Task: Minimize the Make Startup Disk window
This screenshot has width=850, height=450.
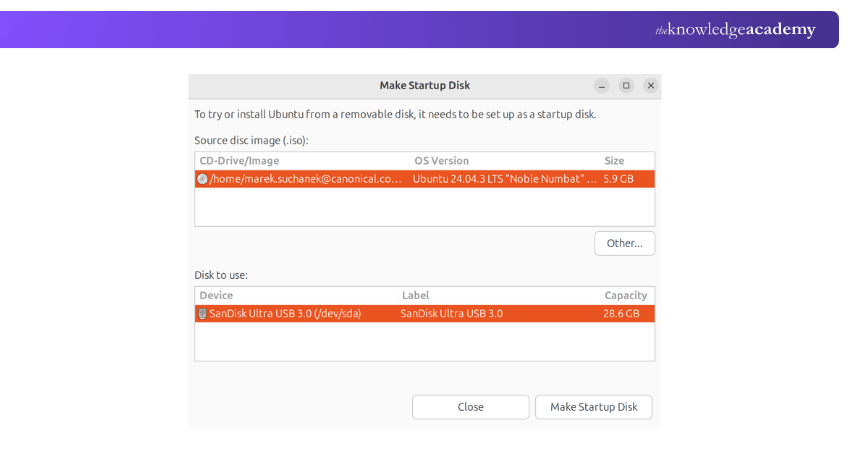Action: tap(602, 86)
